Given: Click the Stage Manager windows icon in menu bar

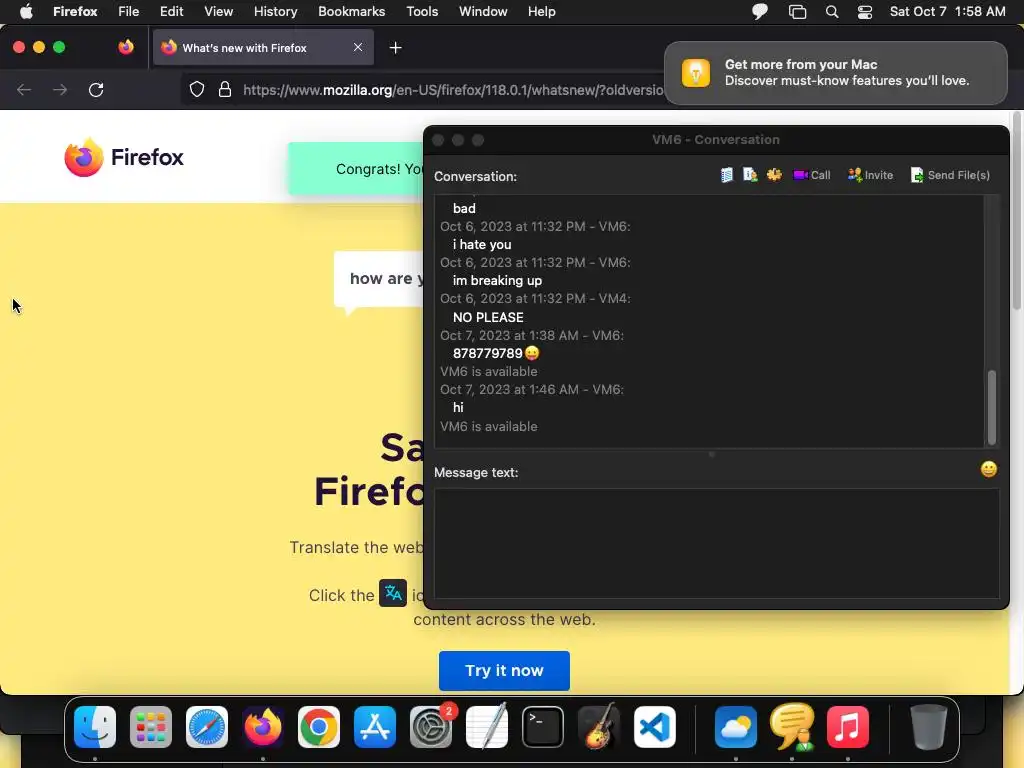Looking at the screenshot, I should click(797, 12).
